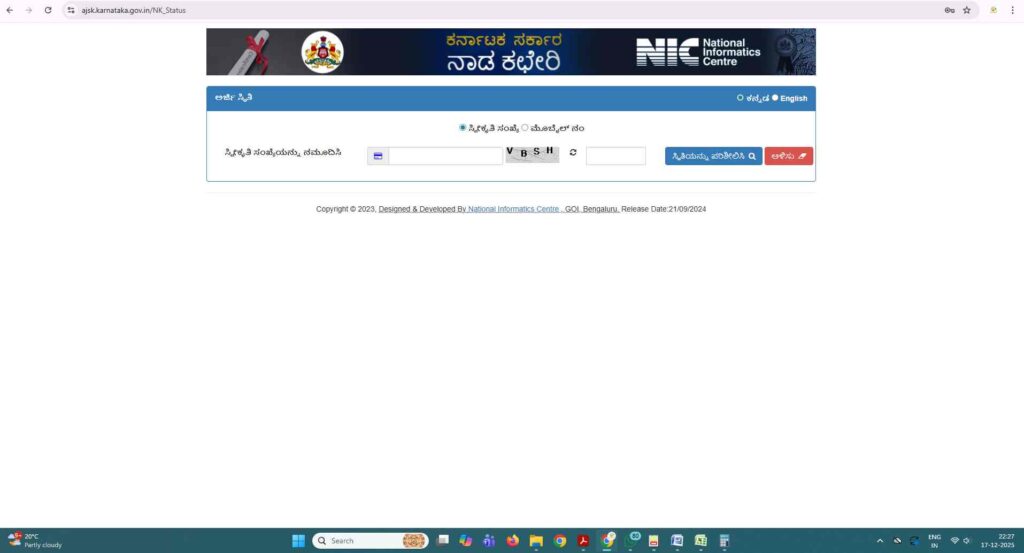Switch the ENG IN input language indicator

click(935, 541)
